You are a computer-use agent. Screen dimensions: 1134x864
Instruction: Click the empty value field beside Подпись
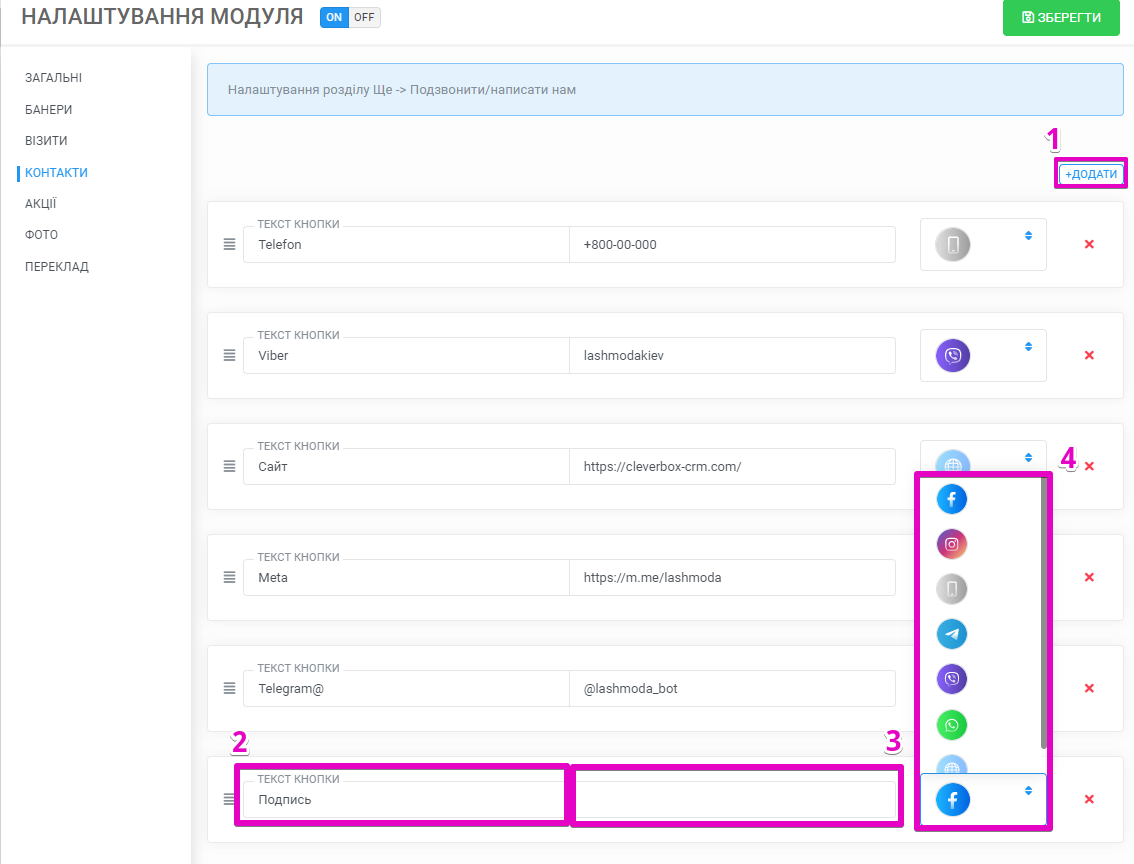(x=733, y=799)
